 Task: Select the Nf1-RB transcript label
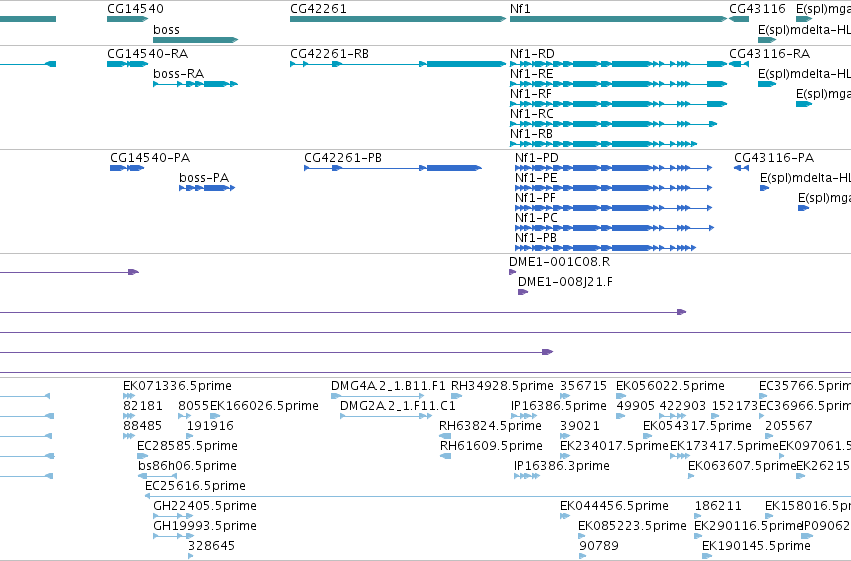coord(531,134)
